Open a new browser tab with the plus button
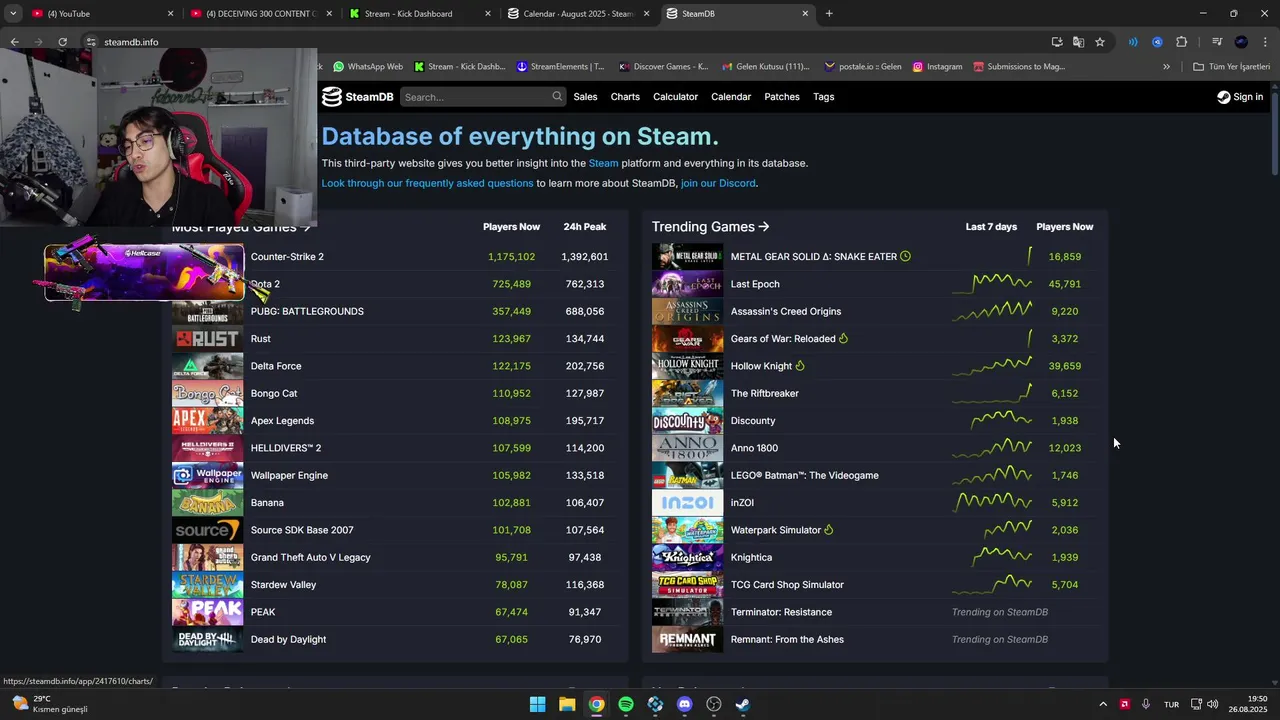This screenshot has height=720, width=1280. pyautogui.click(x=829, y=13)
